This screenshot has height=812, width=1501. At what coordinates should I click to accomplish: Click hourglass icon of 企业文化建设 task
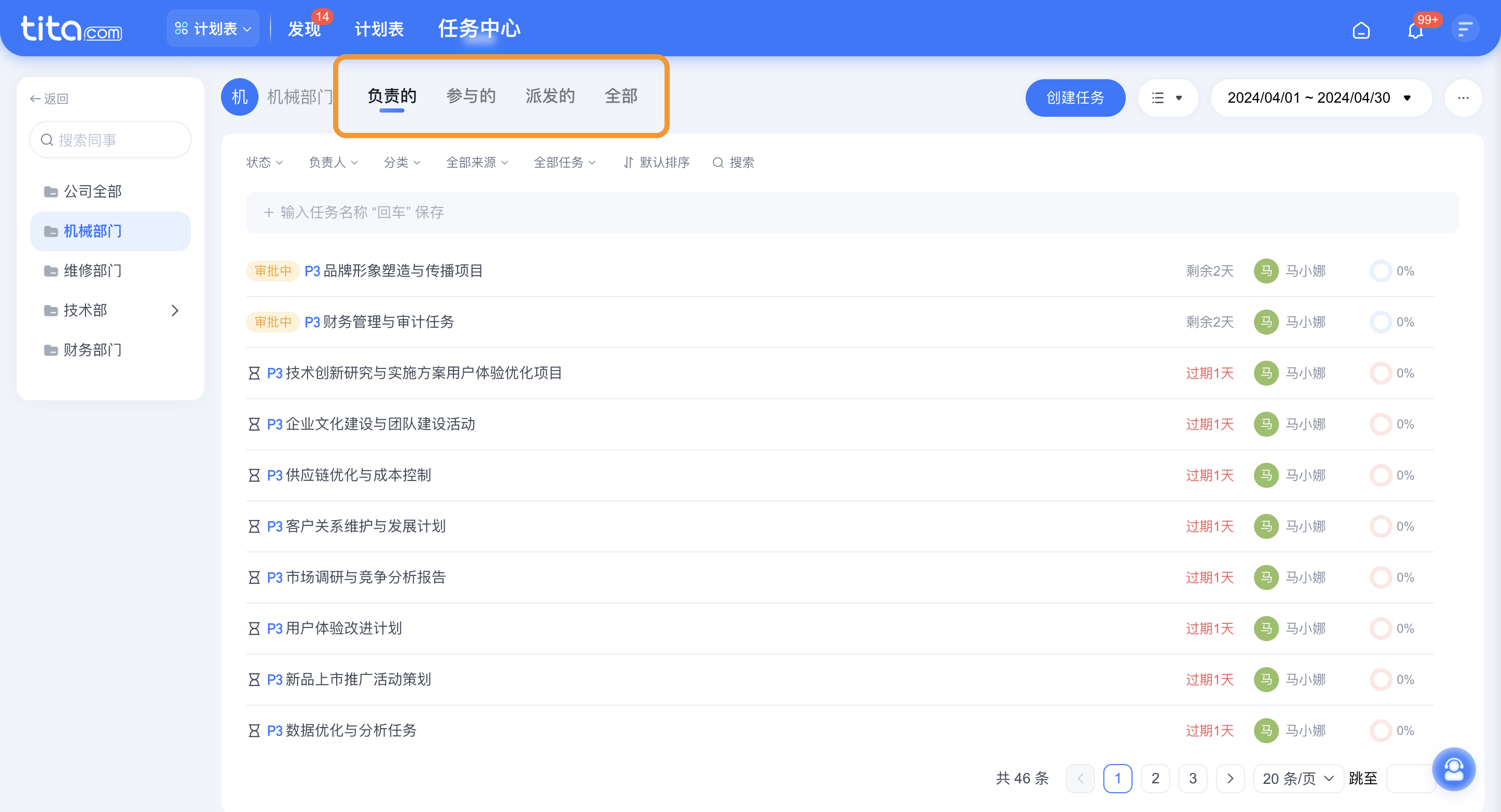click(254, 424)
